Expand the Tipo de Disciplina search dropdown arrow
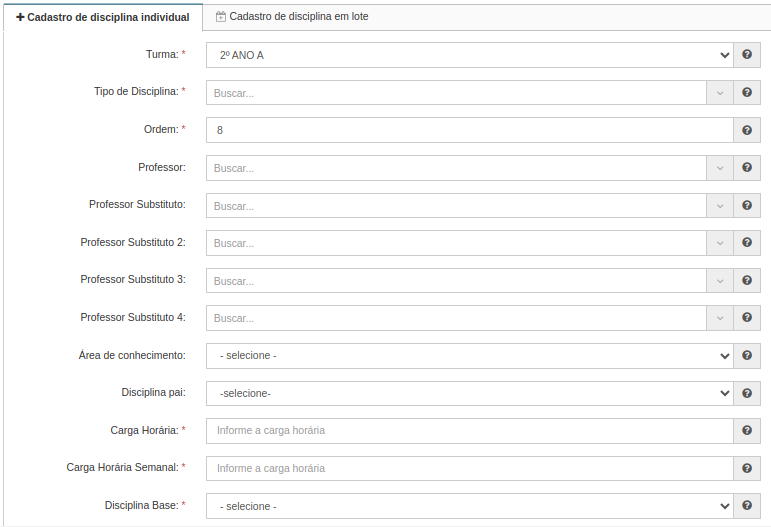Image resolution: width=771 pixels, height=527 pixels. (x=720, y=93)
